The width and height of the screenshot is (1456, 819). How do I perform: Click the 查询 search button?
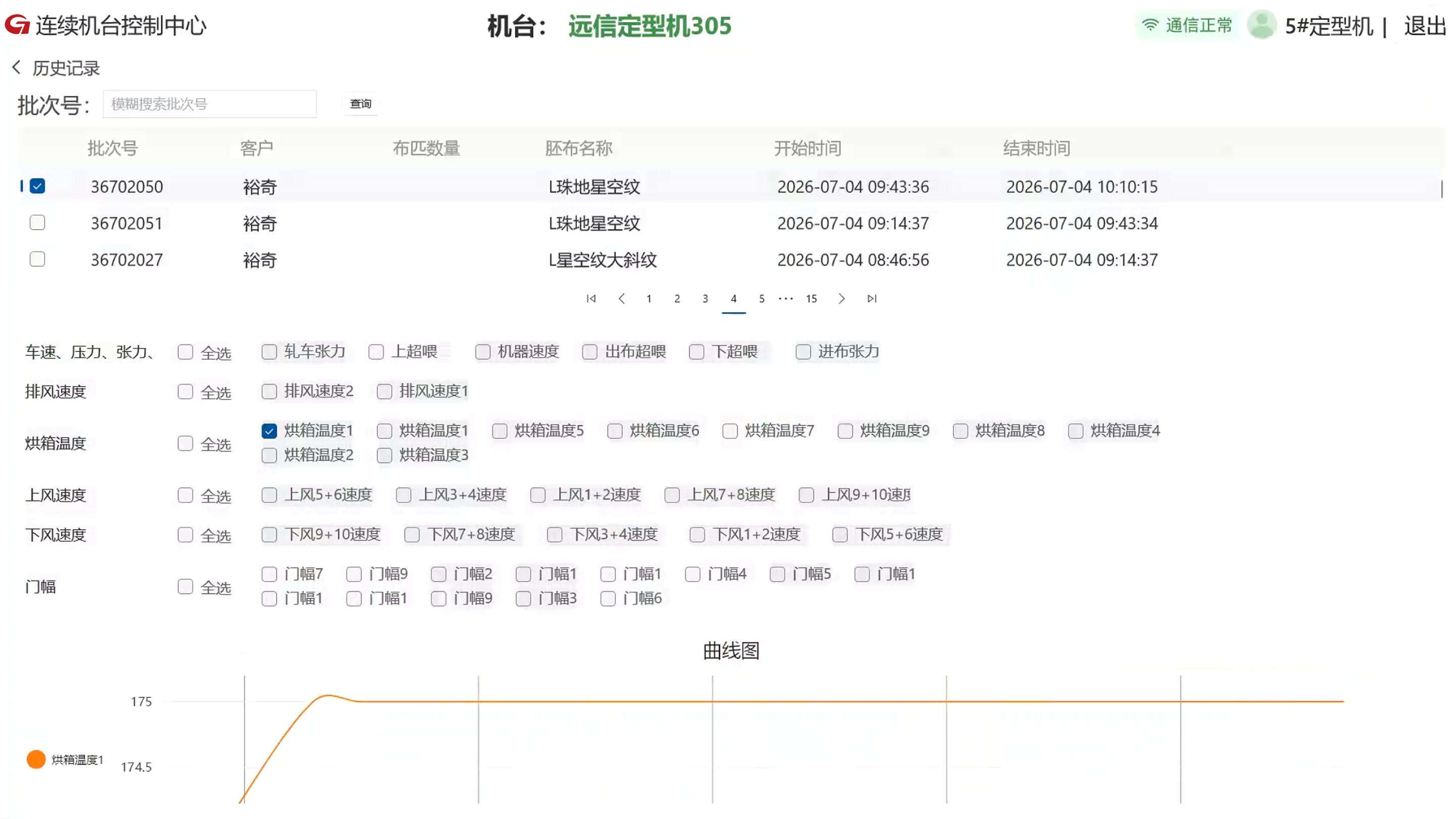point(360,104)
